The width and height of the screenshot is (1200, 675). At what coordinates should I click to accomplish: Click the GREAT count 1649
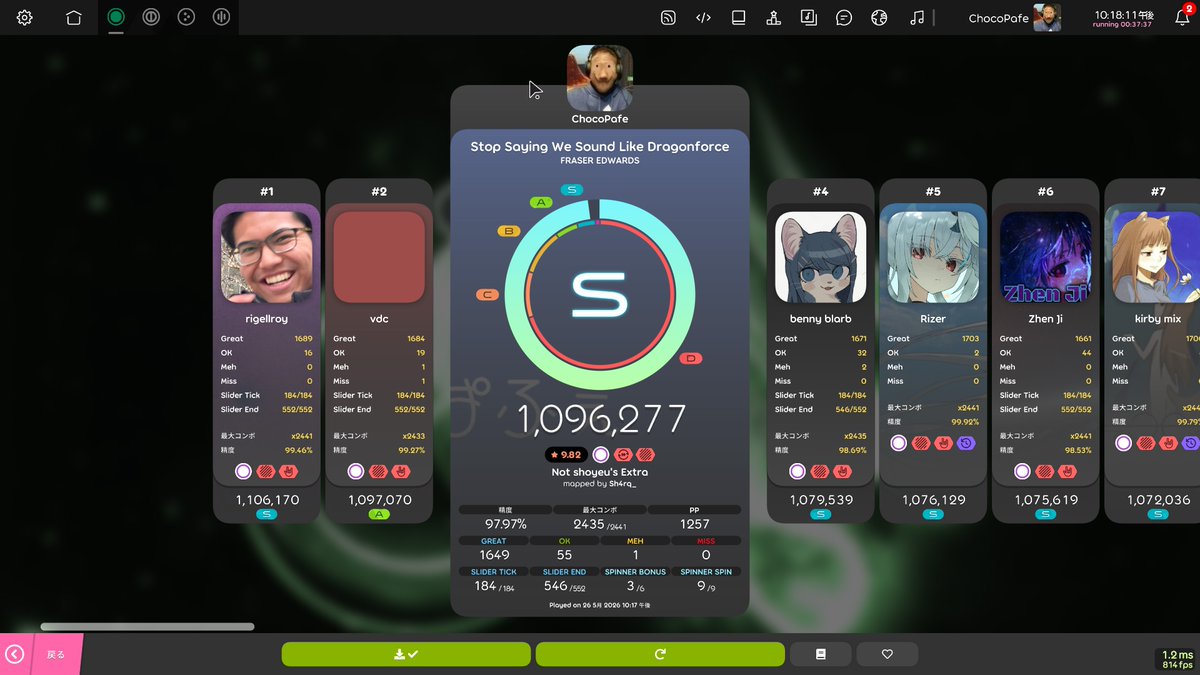click(x=494, y=554)
